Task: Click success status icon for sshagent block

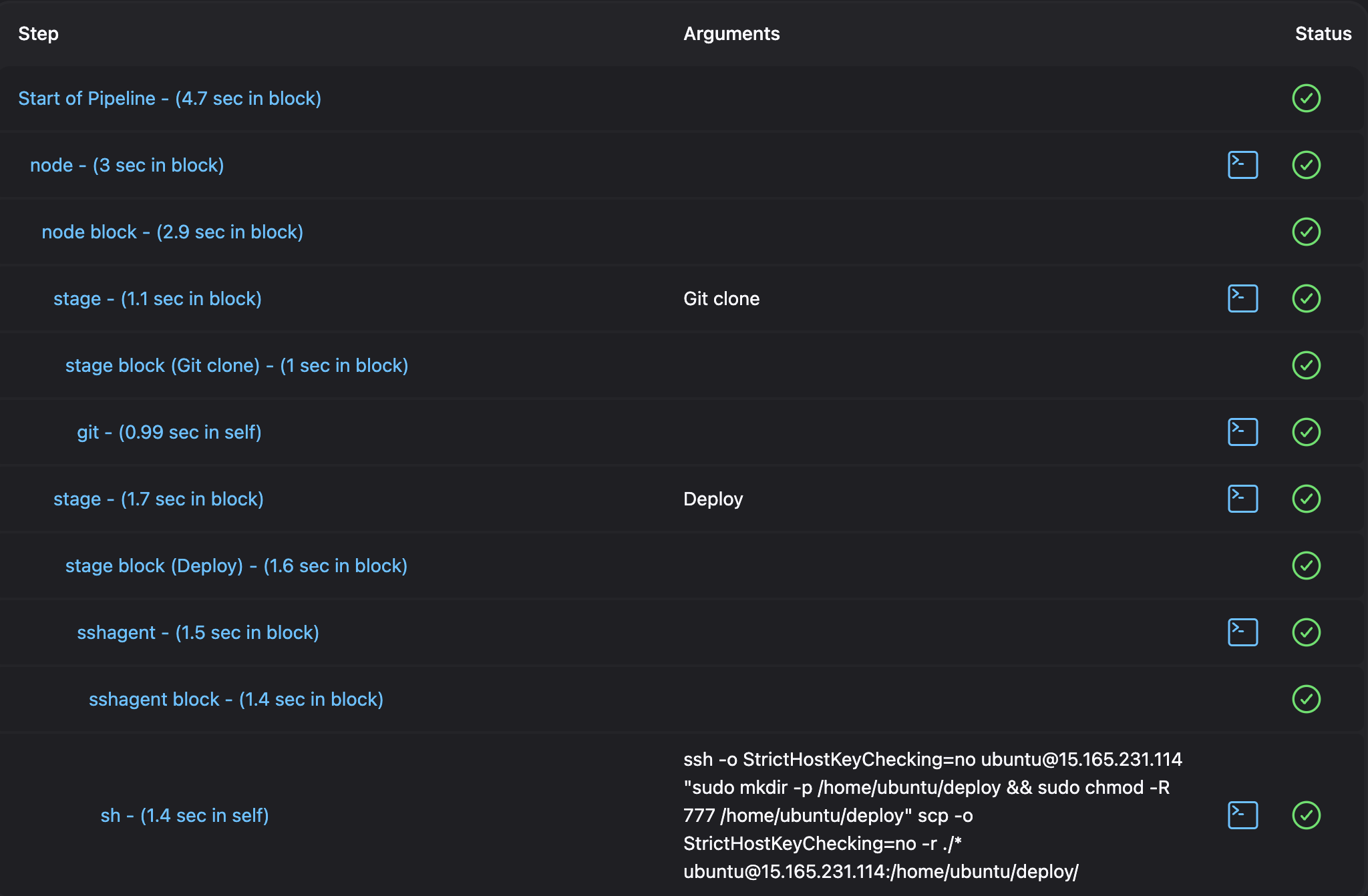Action: (x=1306, y=699)
